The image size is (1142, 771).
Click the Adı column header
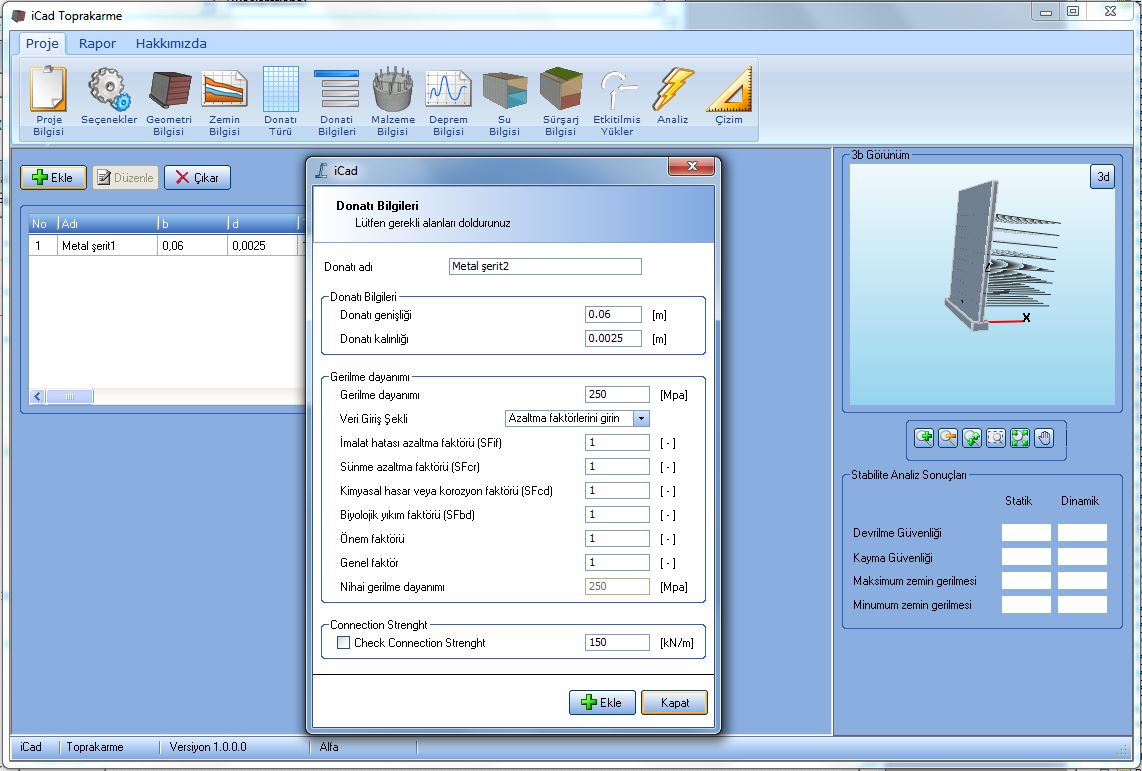point(106,224)
